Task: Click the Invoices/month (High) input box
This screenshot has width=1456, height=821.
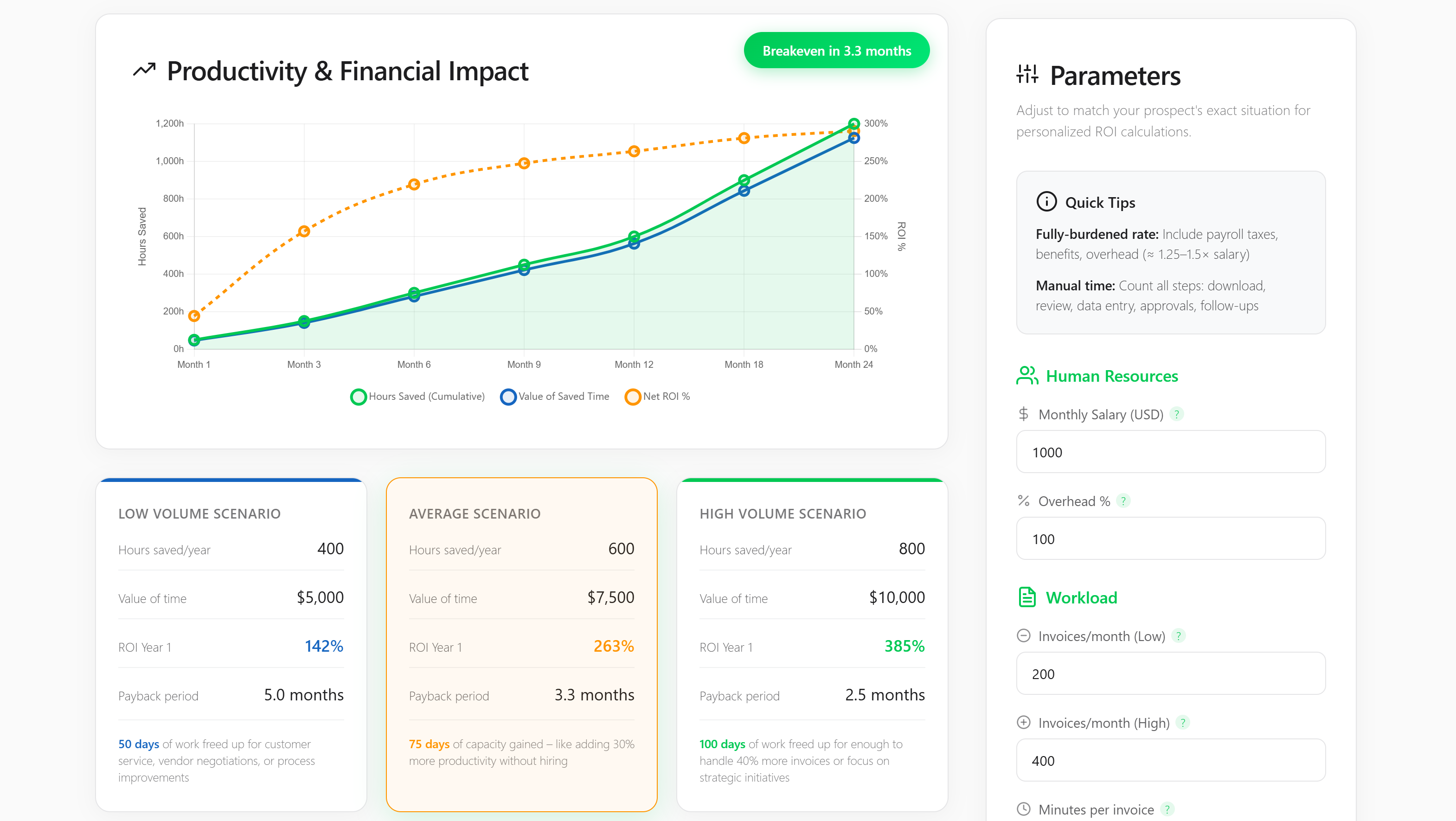Action: pos(1171,761)
